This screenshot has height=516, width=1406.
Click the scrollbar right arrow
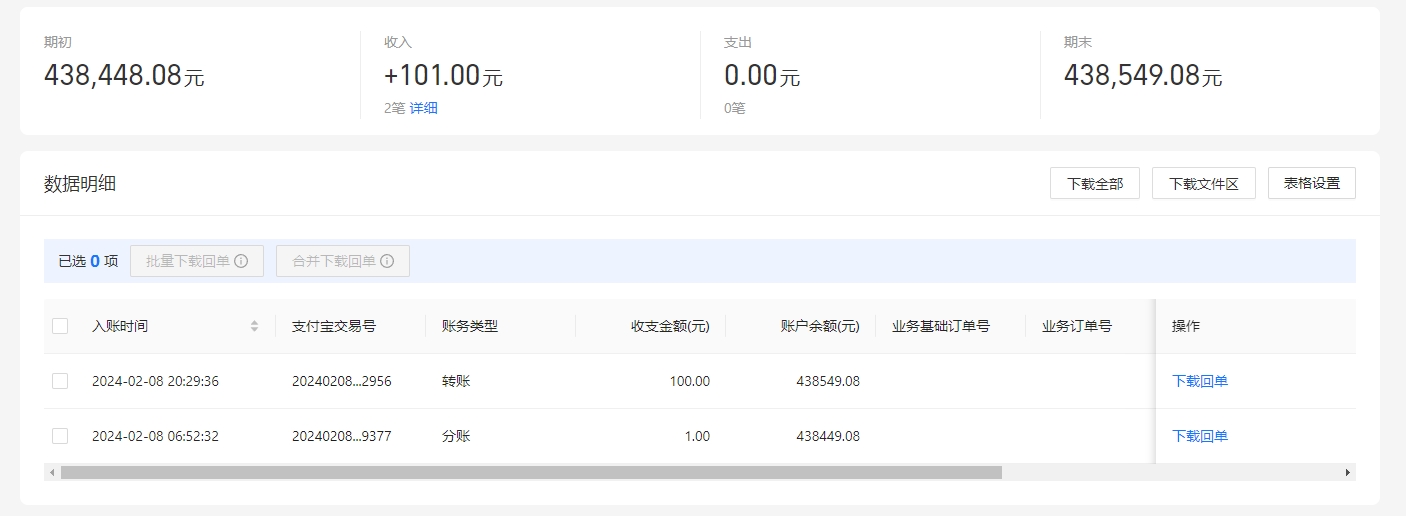[x=1348, y=472]
